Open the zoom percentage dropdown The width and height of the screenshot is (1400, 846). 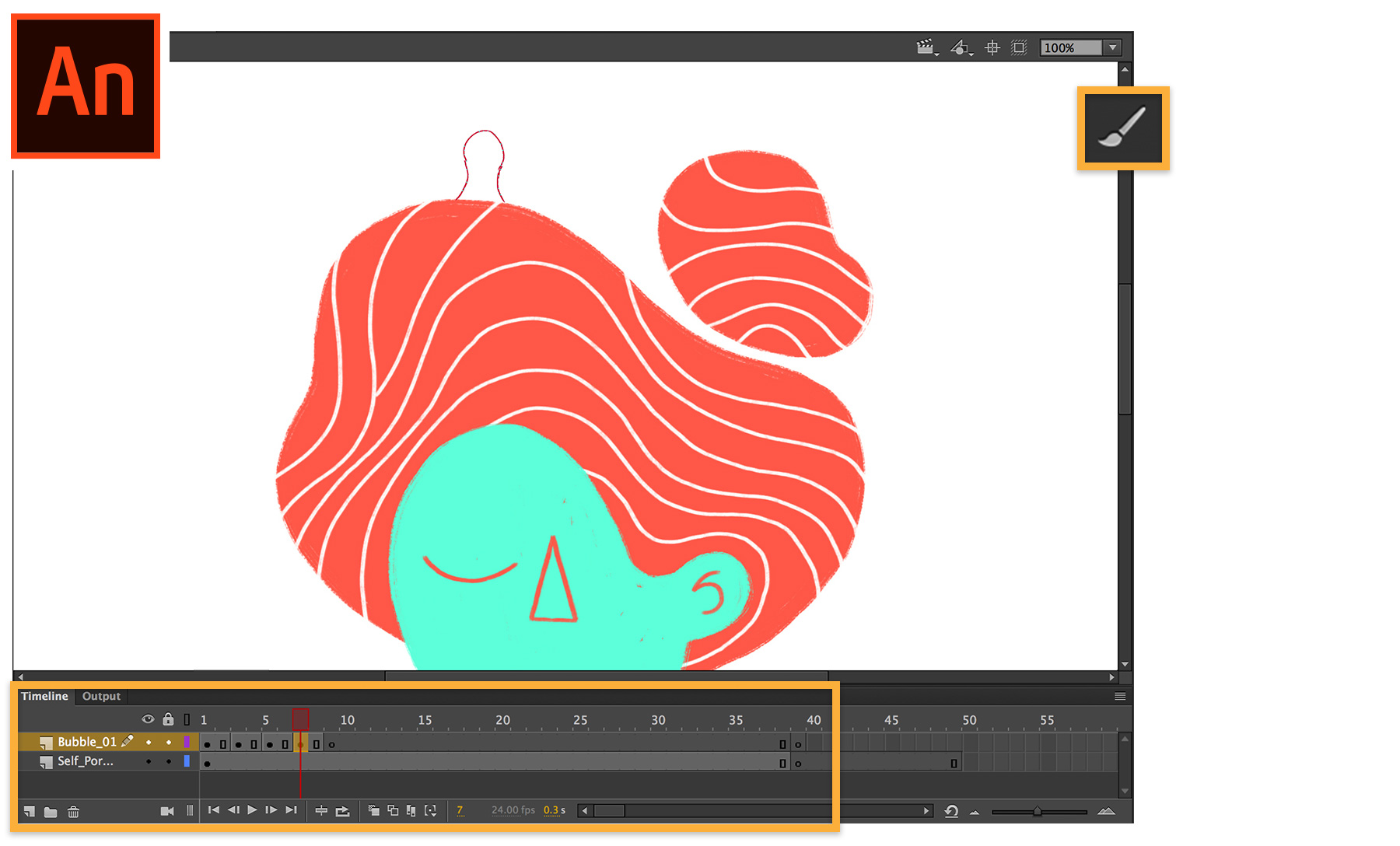pyautogui.click(x=1112, y=47)
